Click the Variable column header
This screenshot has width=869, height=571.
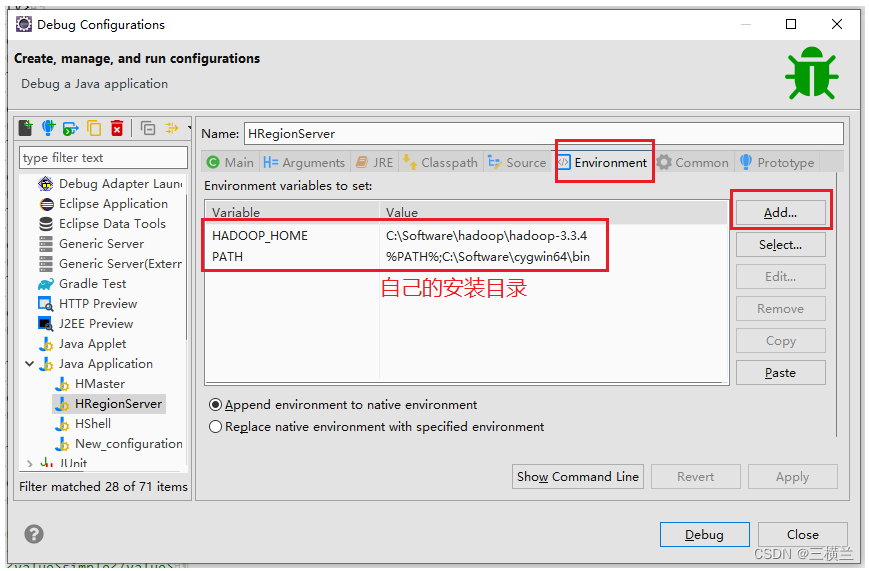(293, 212)
